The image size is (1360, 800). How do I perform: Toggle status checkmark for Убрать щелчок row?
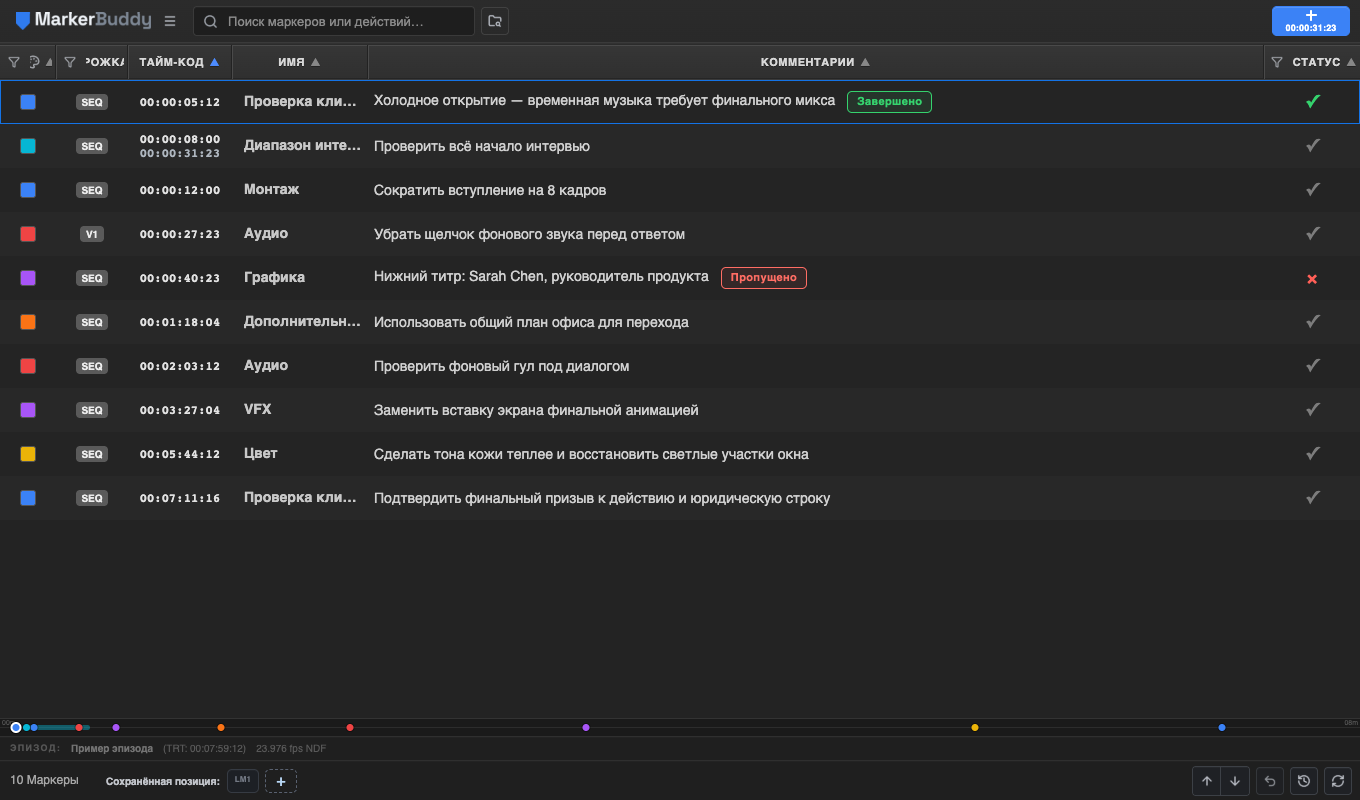click(x=1313, y=233)
